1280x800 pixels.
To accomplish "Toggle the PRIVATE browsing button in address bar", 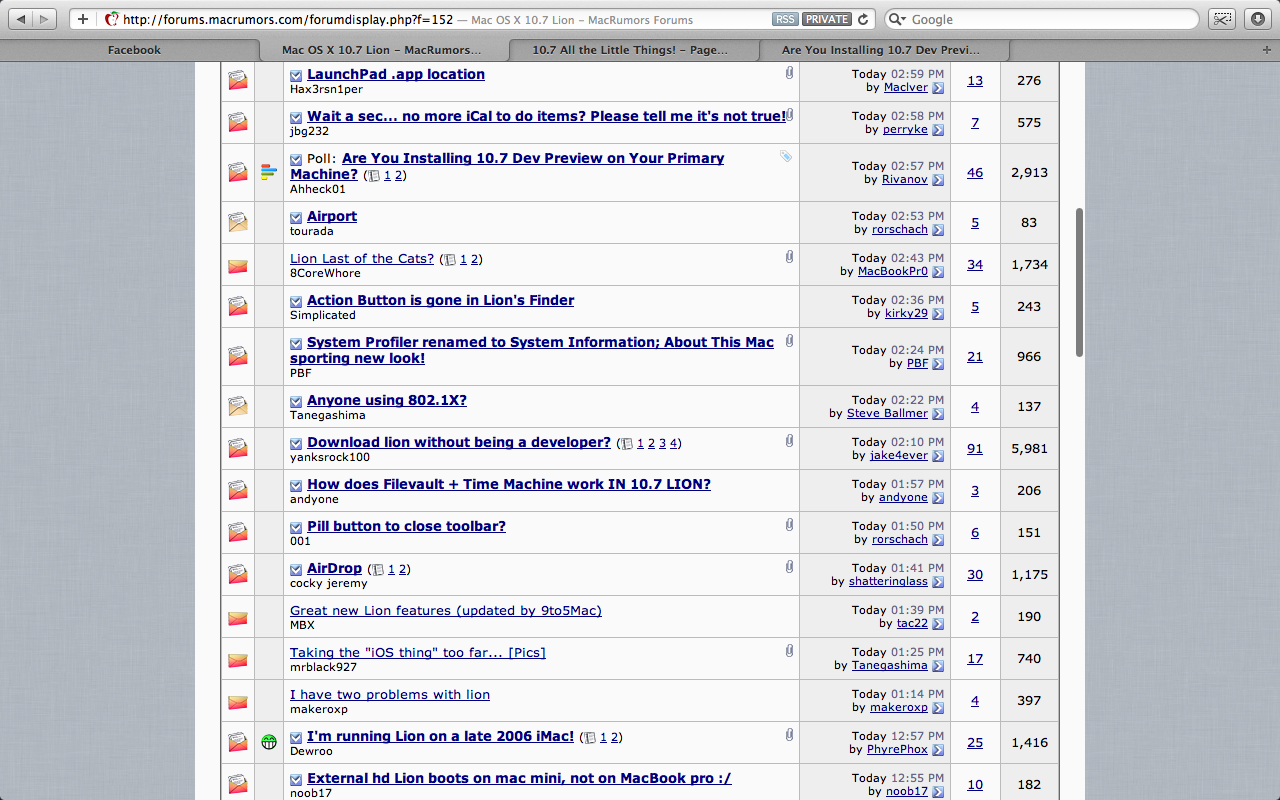I will coord(827,19).
